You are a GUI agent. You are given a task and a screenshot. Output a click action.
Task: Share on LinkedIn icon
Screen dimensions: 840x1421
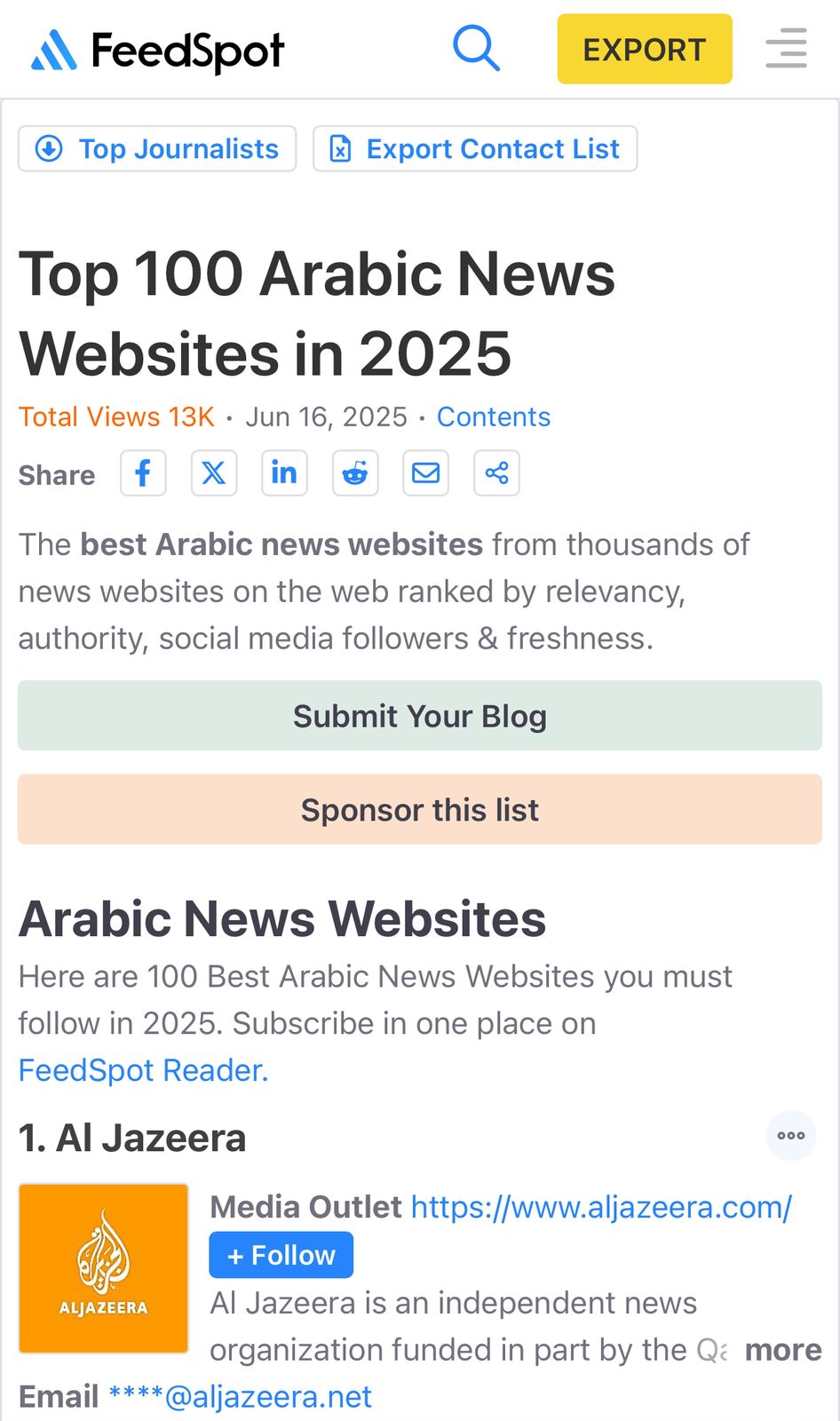284,472
